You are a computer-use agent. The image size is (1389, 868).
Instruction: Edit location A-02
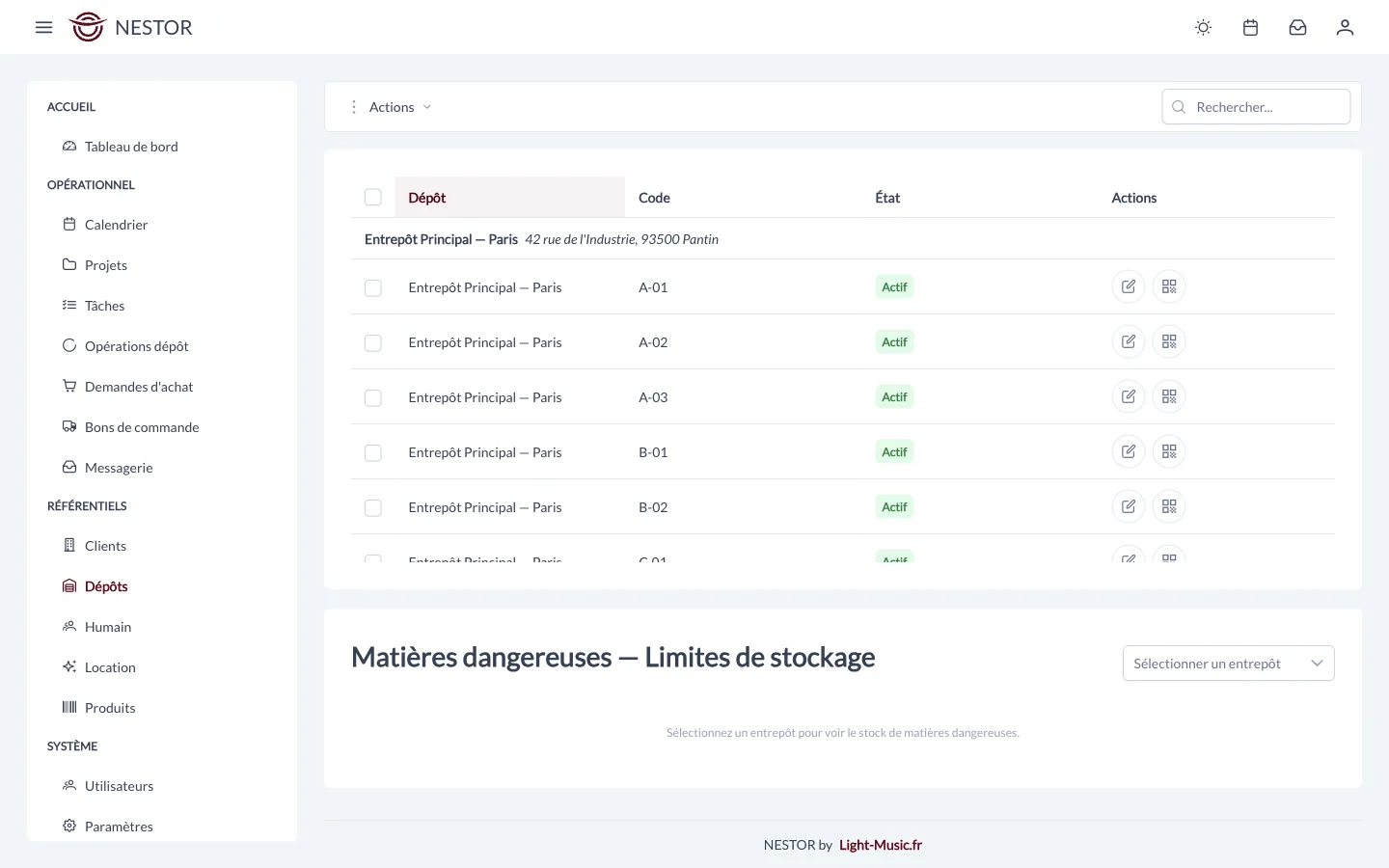click(x=1129, y=341)
